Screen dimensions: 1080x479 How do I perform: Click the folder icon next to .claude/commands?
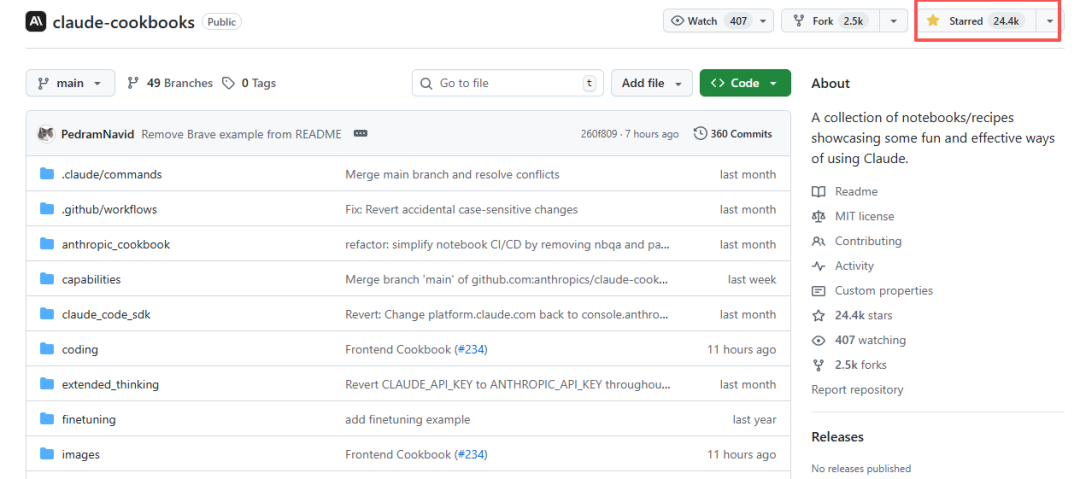coord(47,174)
